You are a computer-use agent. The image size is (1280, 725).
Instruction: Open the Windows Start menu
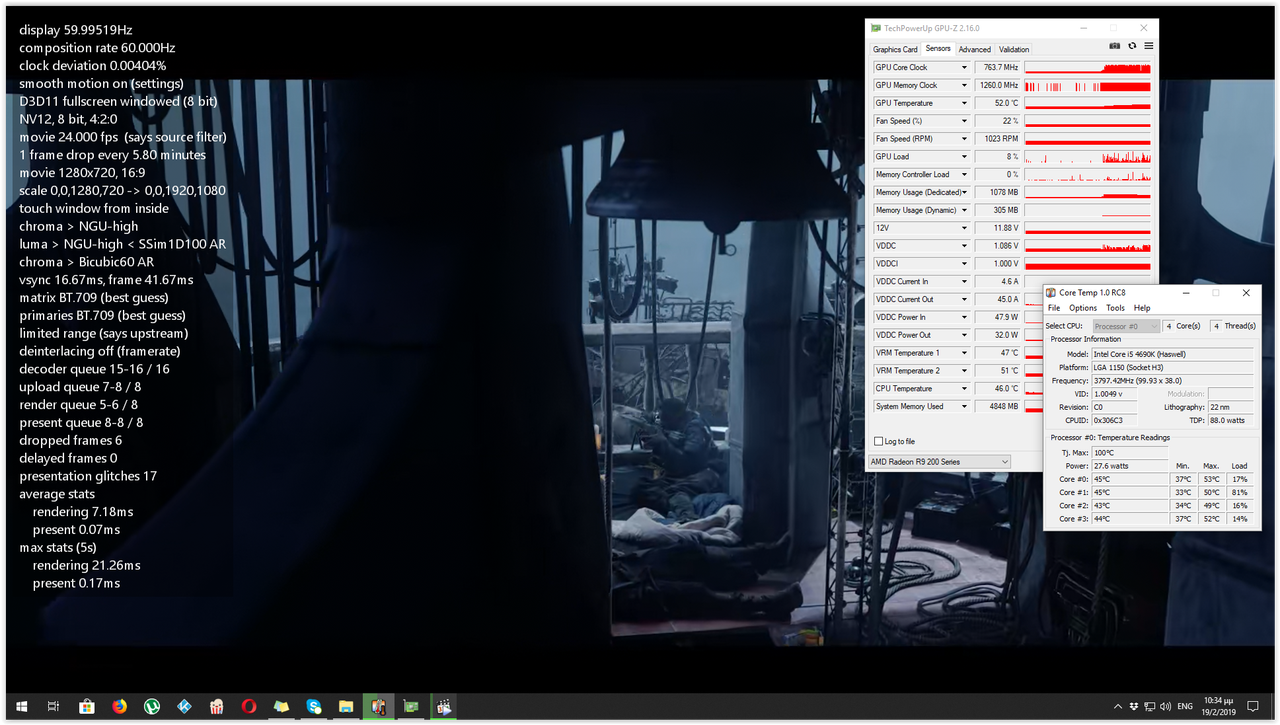(22, 706)
